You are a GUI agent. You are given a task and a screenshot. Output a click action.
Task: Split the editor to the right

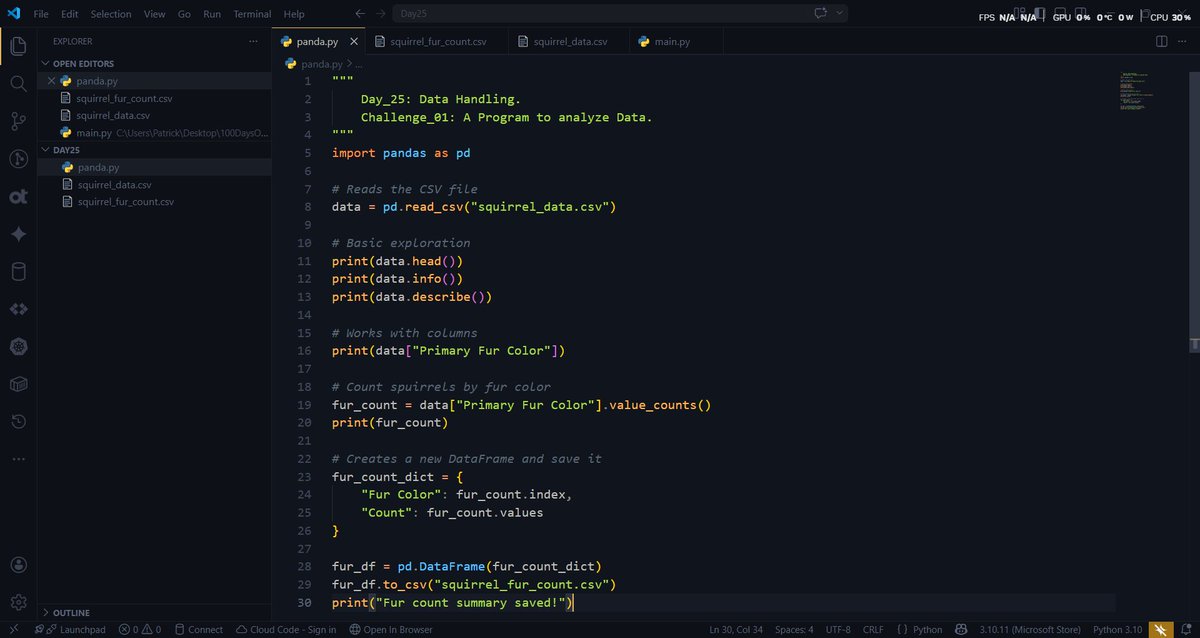click(x=1161, y=41)
